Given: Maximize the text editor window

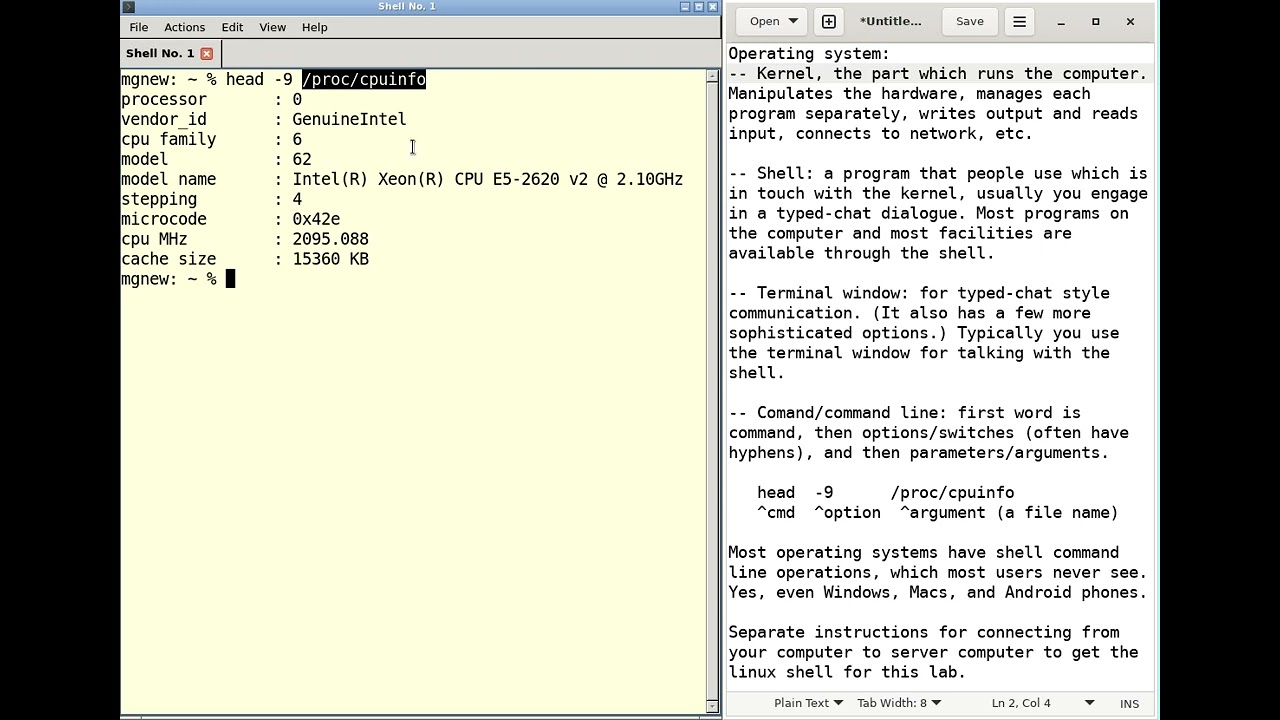Looking at the screenshot, I should (1095, 21).
